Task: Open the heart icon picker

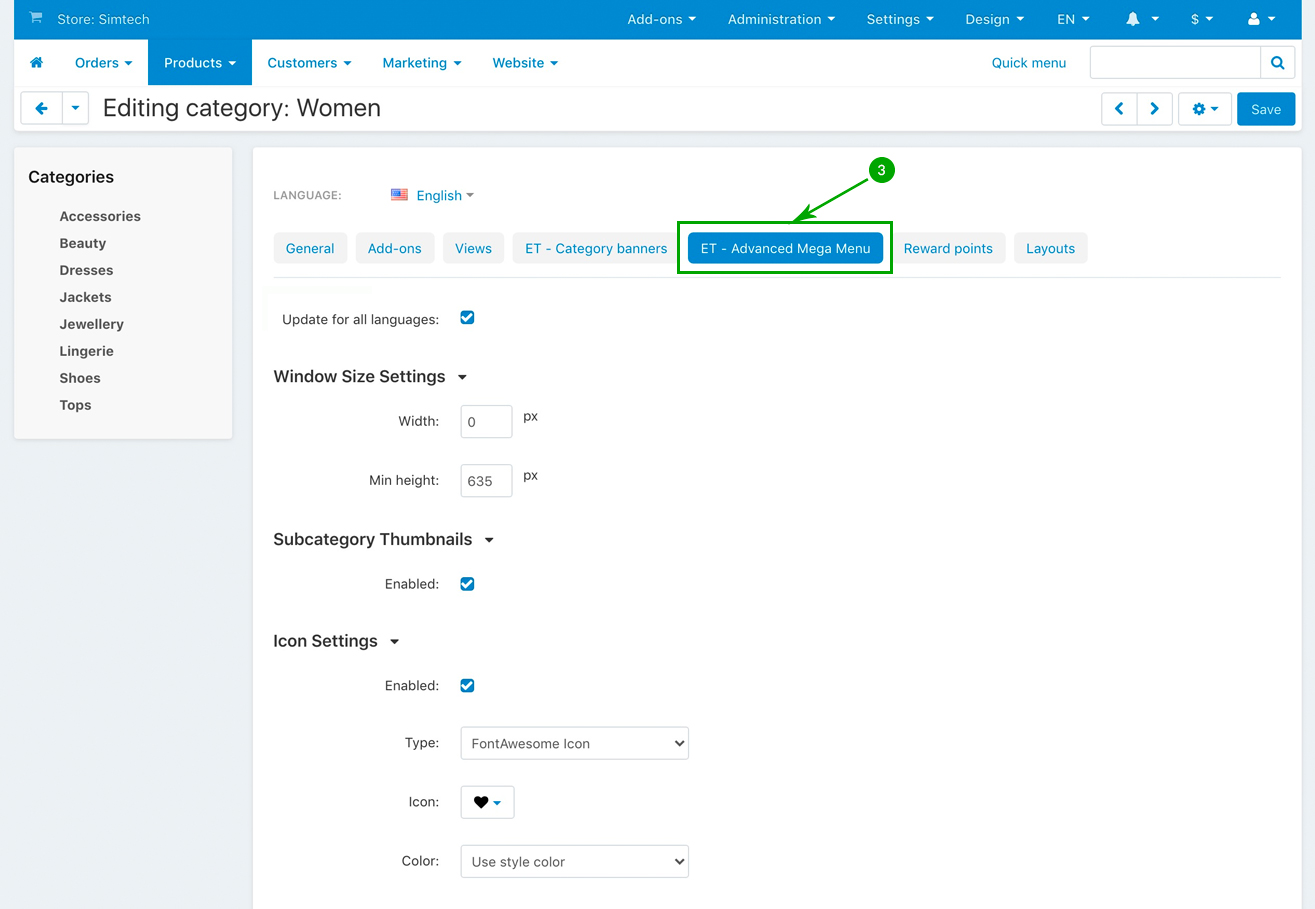Action: [x=487, y=802]
